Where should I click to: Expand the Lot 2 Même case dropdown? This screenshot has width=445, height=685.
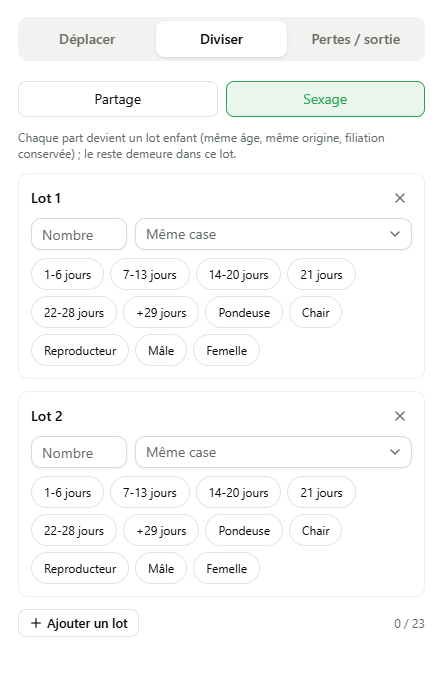point(273,453)
